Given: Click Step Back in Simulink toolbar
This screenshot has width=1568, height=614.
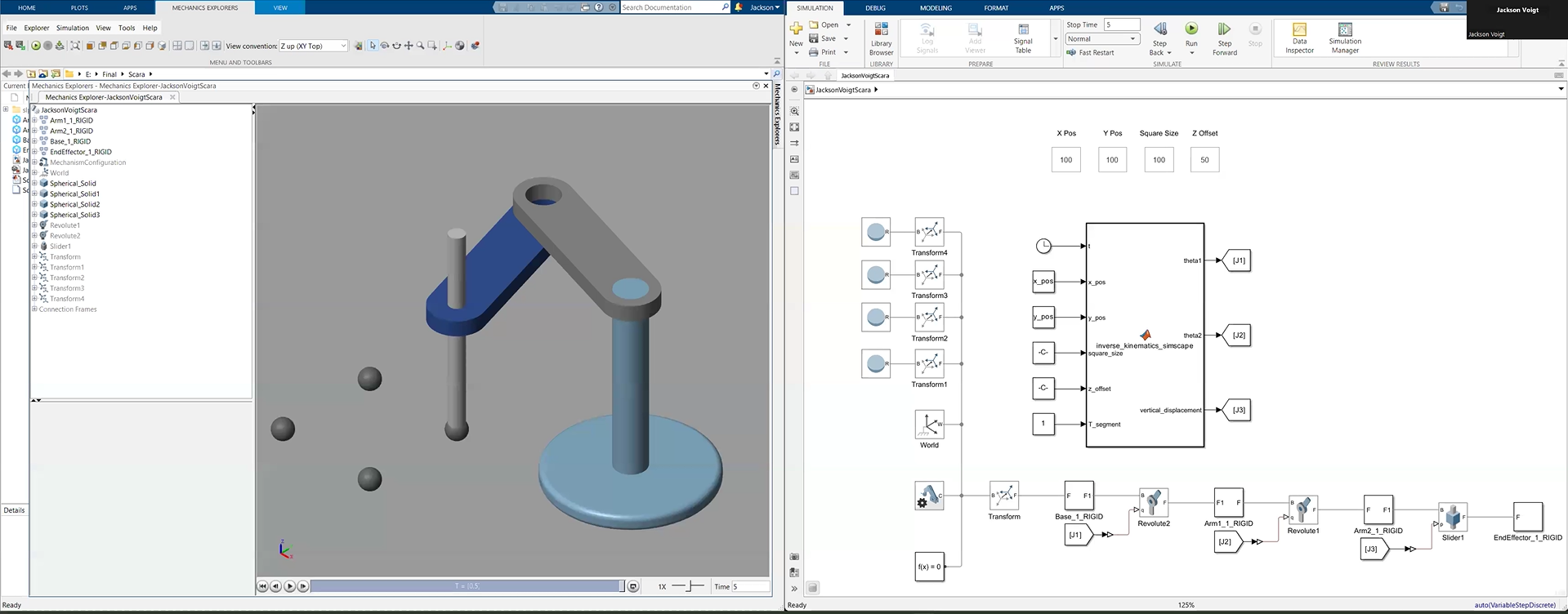Looking at the screenshot, I should pos(1159,38).
